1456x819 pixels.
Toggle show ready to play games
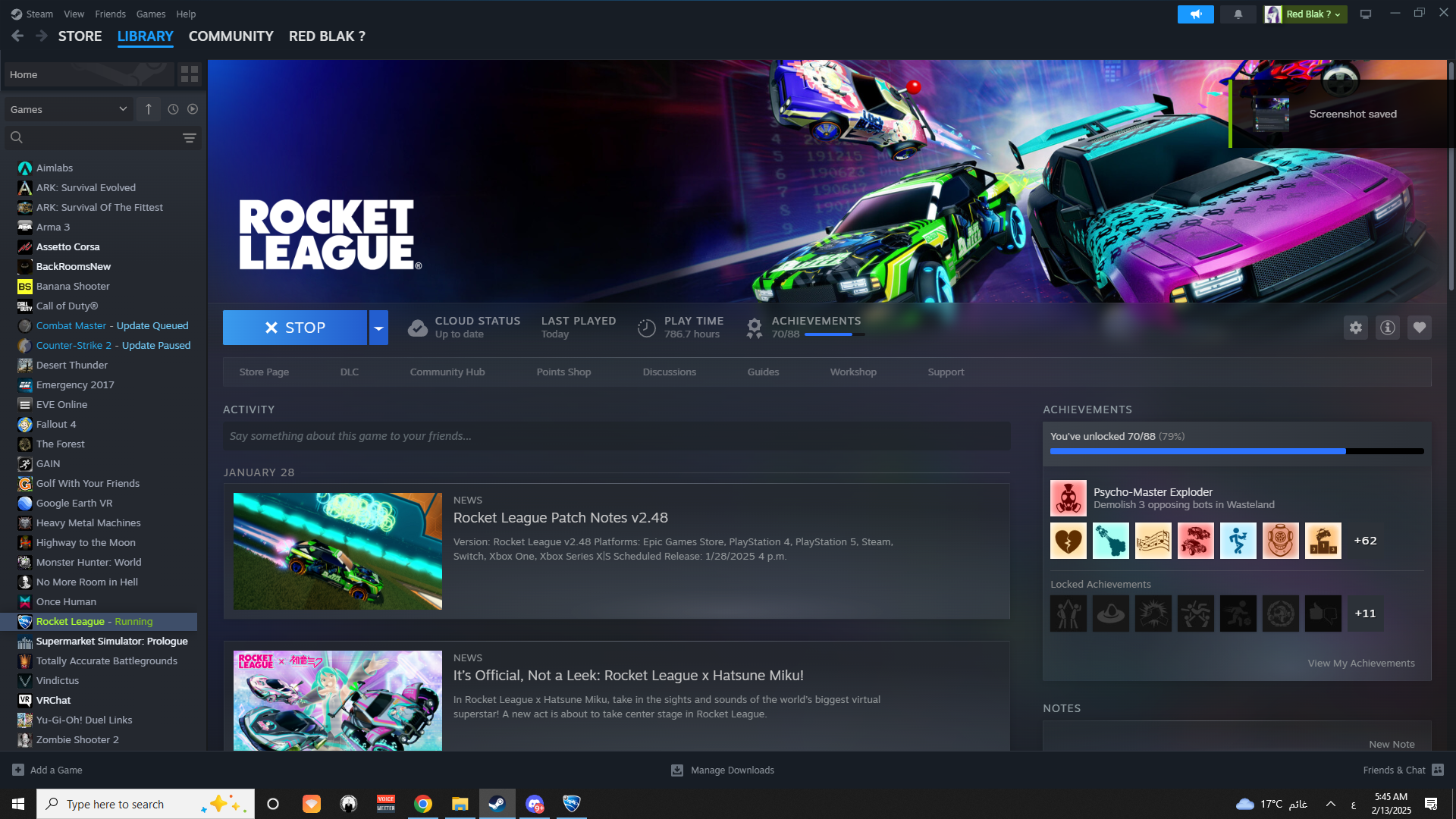[x=193, y=109]
